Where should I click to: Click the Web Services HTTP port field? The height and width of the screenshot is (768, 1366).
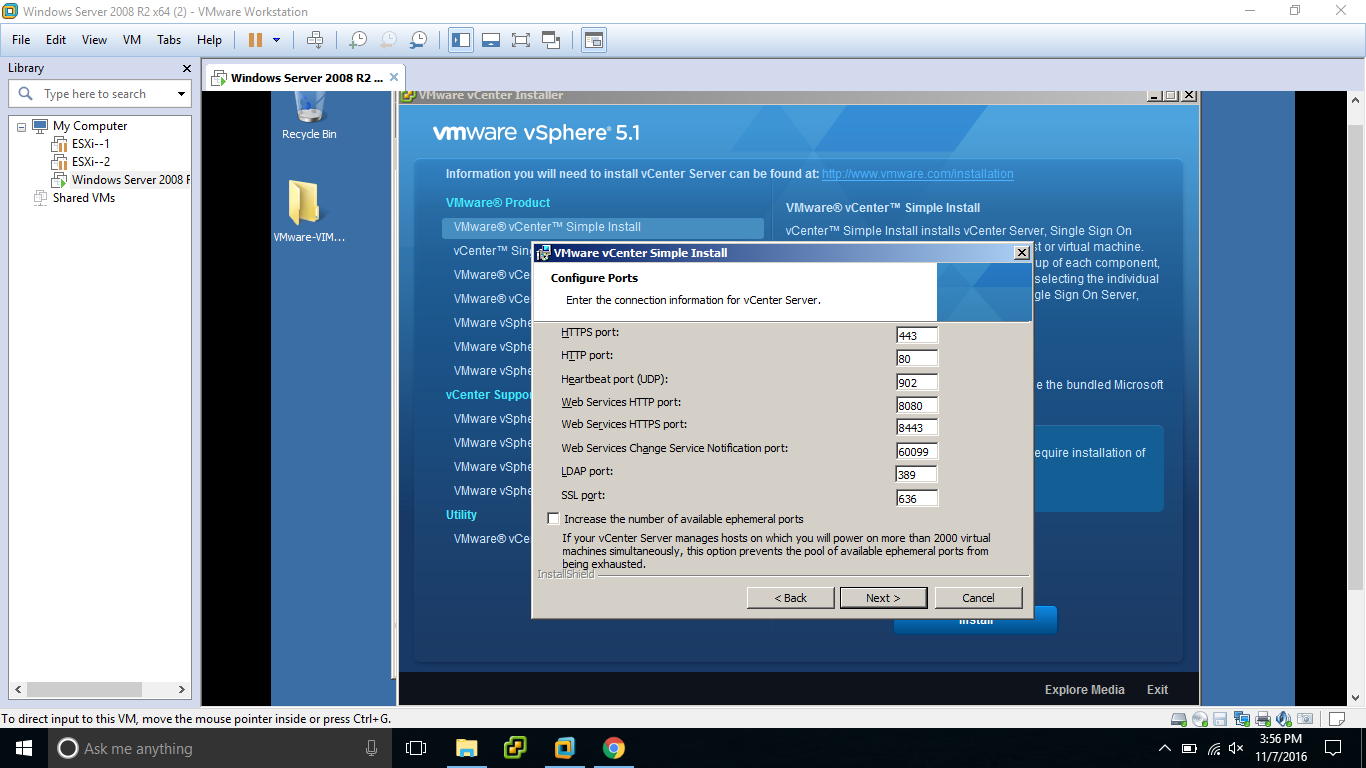pos(917,406)
